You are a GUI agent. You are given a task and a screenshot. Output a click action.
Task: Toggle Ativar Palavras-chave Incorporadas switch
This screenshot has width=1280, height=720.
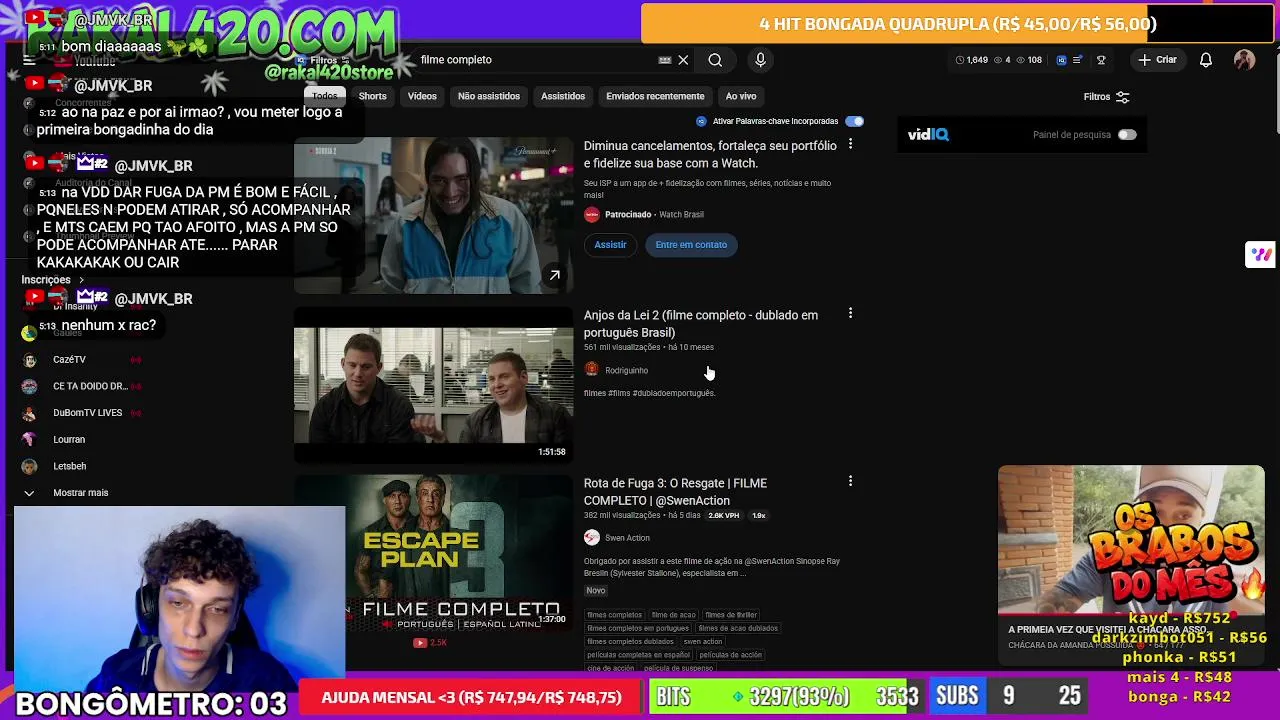pos(854,121)
